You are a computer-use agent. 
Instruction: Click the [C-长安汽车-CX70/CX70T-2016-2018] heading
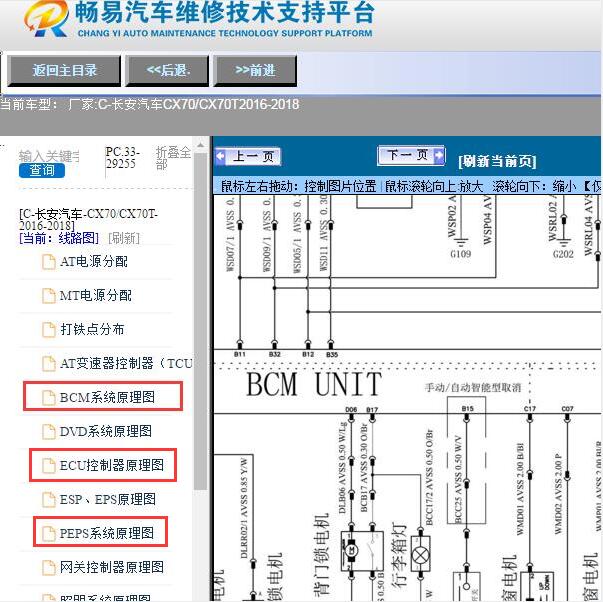click(88, 219)
